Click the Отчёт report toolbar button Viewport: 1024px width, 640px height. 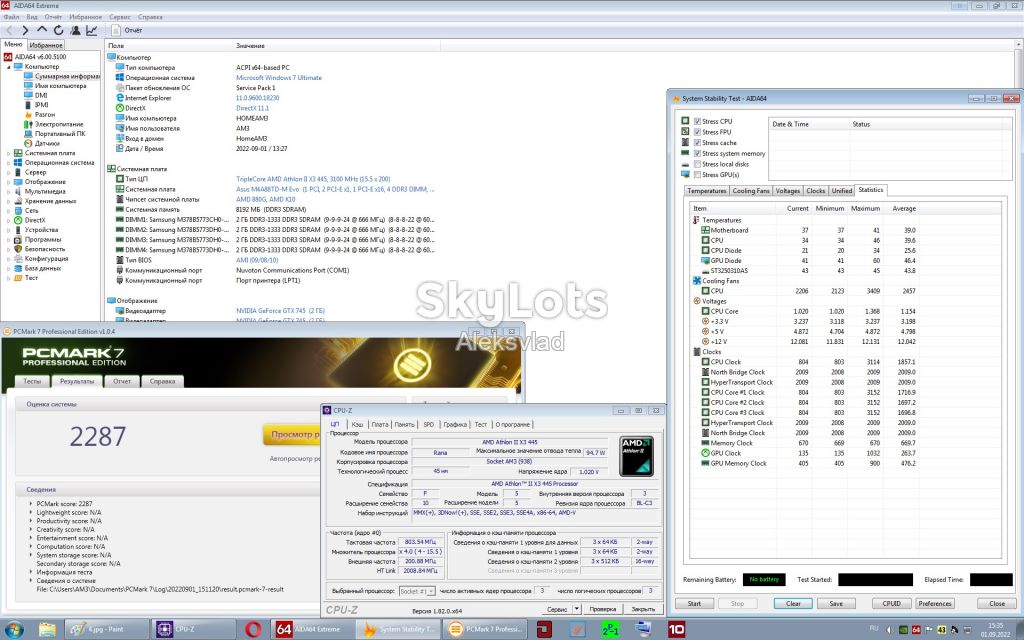[x=127, y=30]
